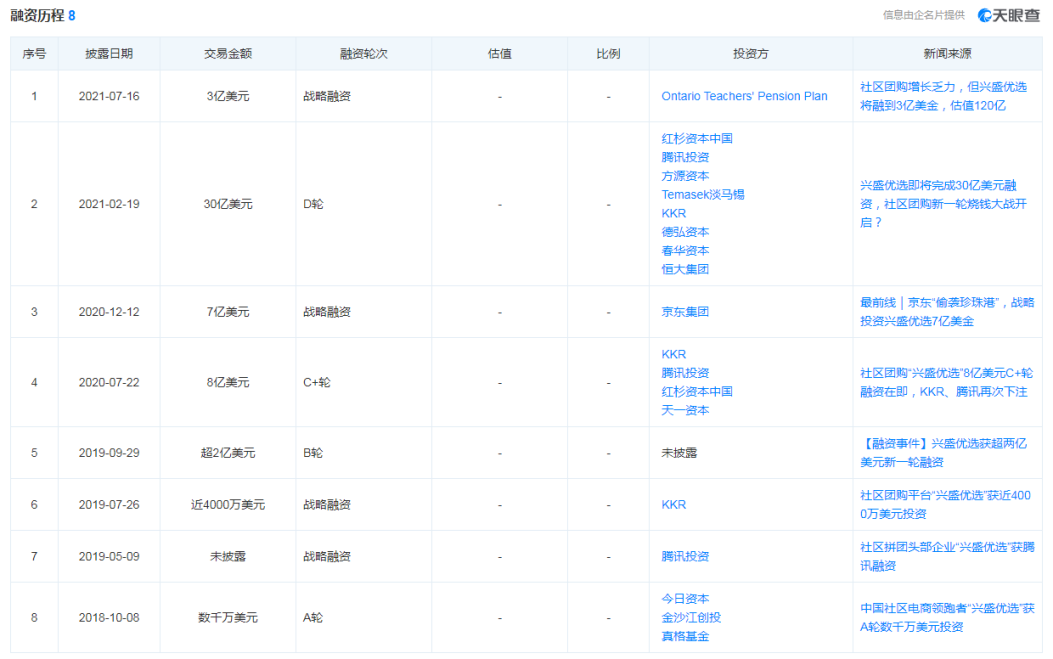
Task: Open 真格基金 investor page
Action: (x=685, y=636)
